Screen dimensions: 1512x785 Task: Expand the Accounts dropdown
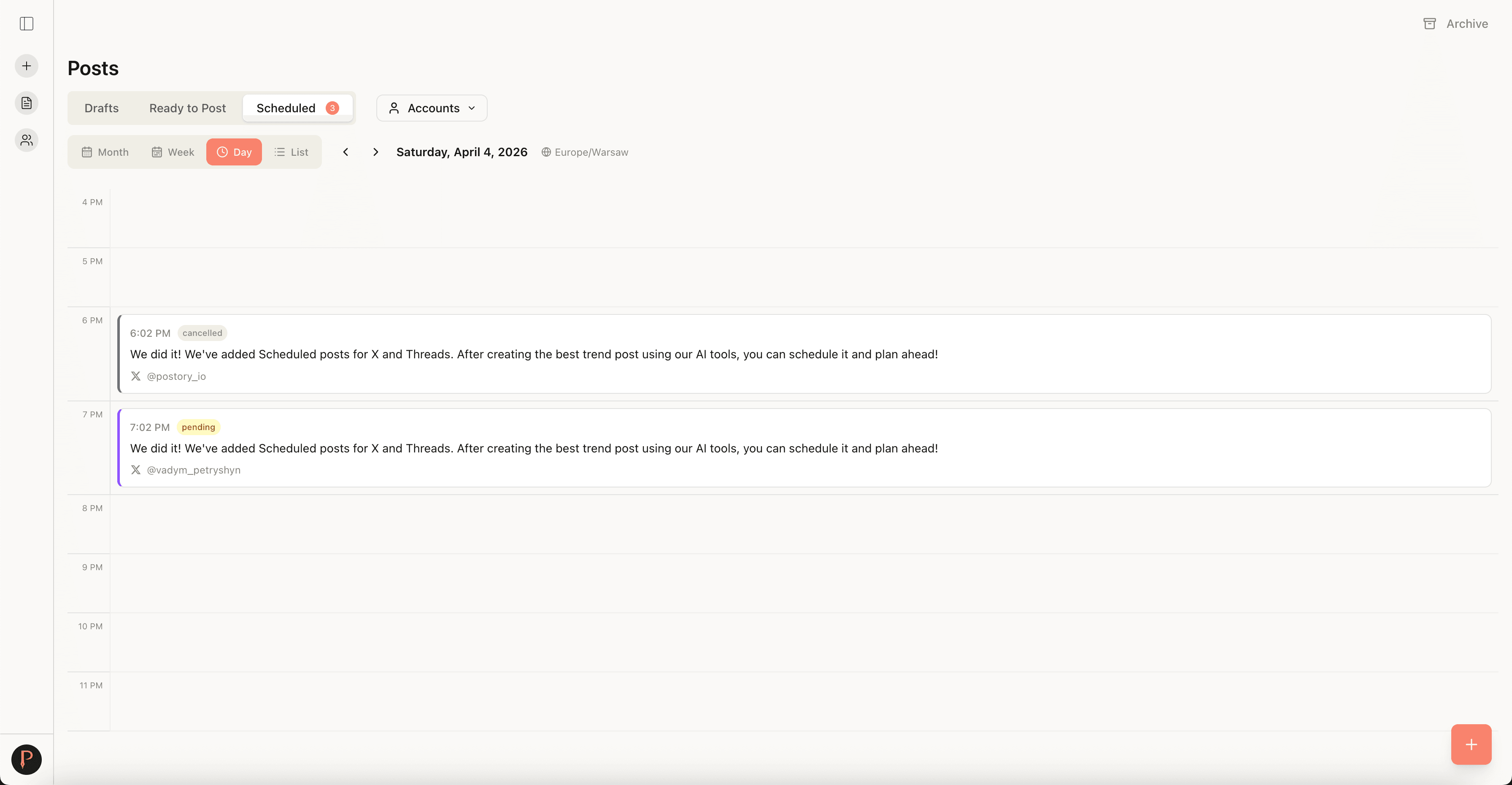click(432, 108)
